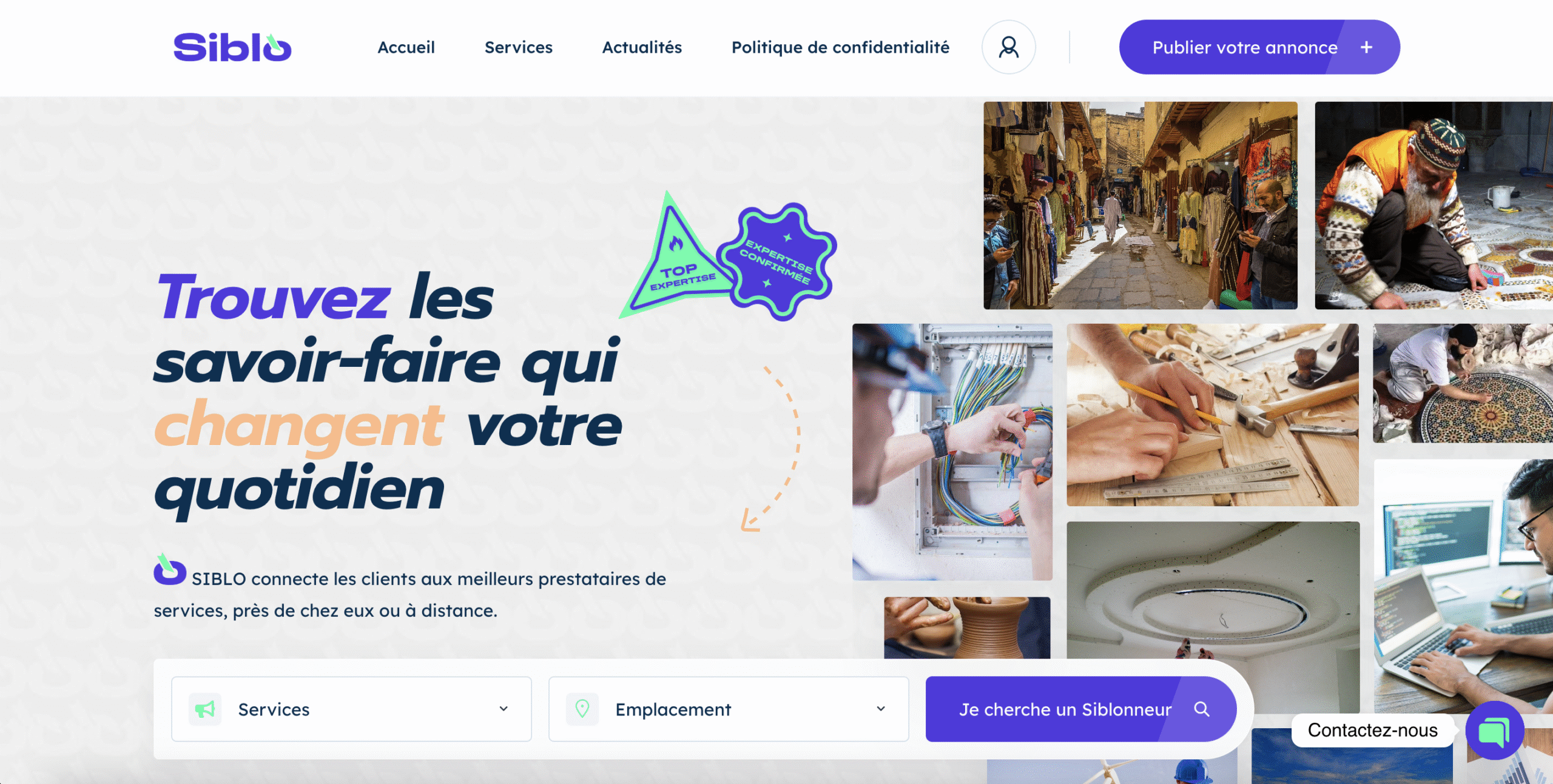Click the Expertise Confirmée badge
The height and width of the screenshot is (784, 1553).
tap(777, 261)
